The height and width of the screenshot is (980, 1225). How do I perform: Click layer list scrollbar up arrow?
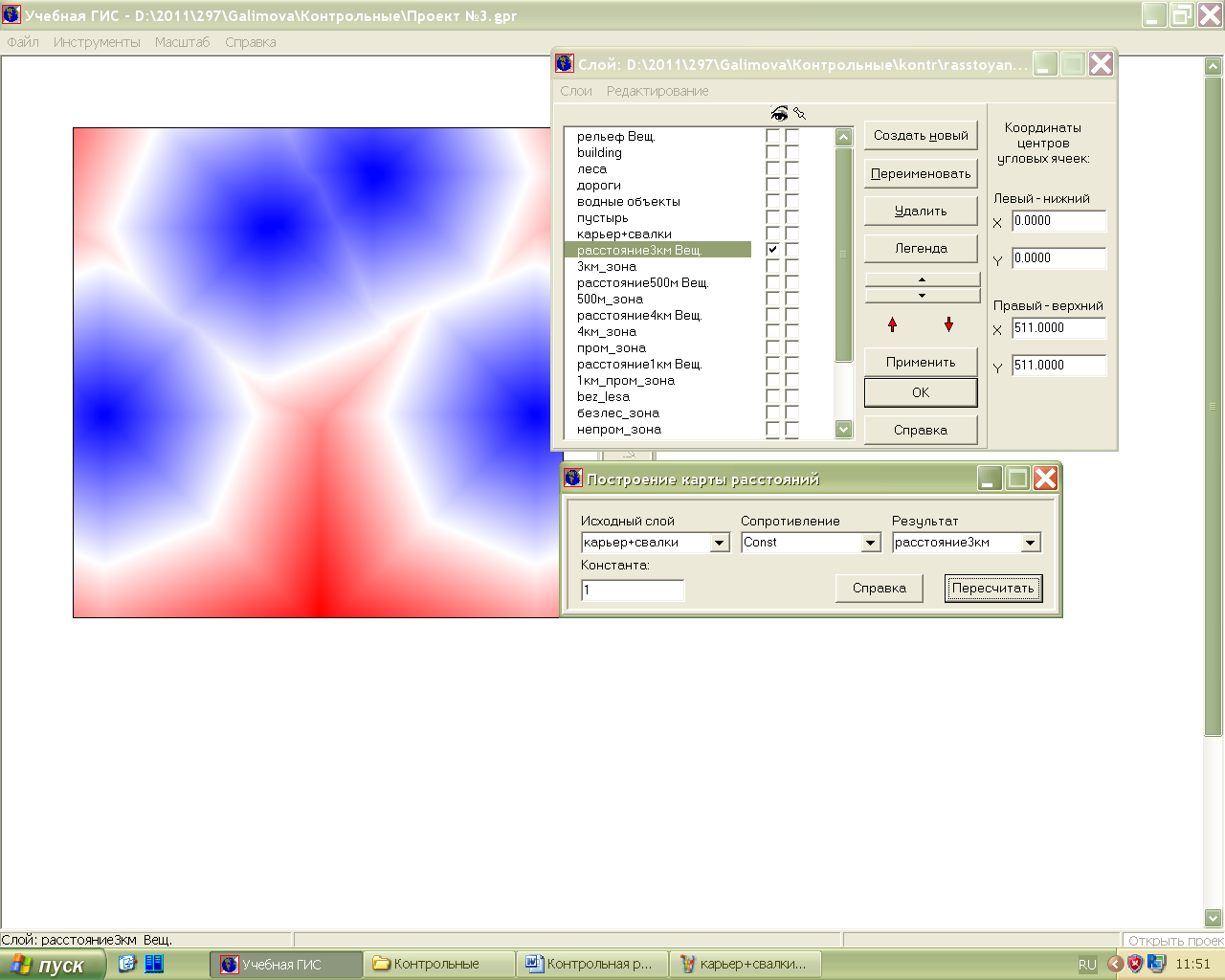click(843, 137)
